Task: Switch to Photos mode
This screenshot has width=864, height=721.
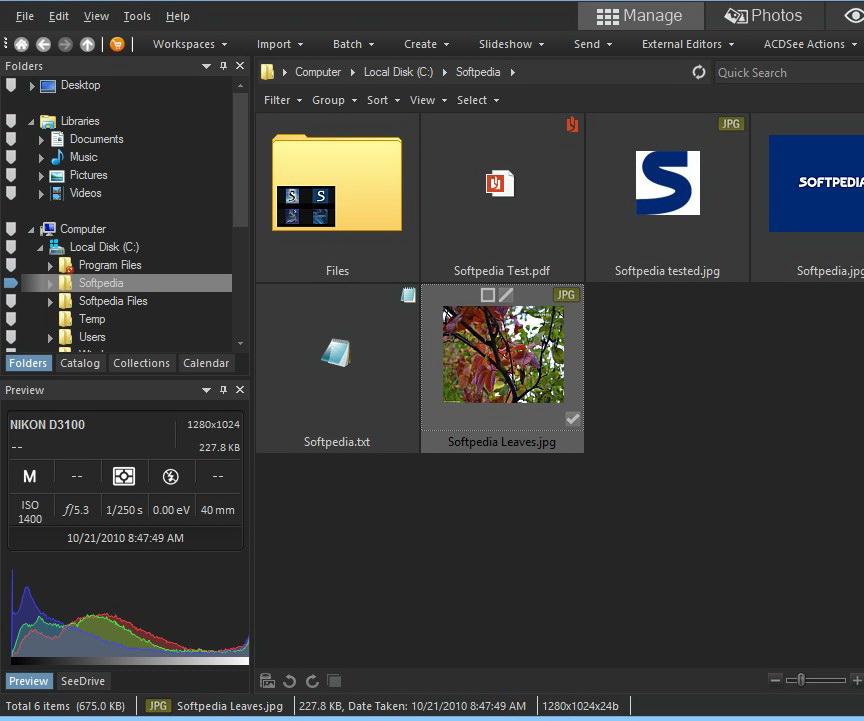Action: (x=764, y=15)
